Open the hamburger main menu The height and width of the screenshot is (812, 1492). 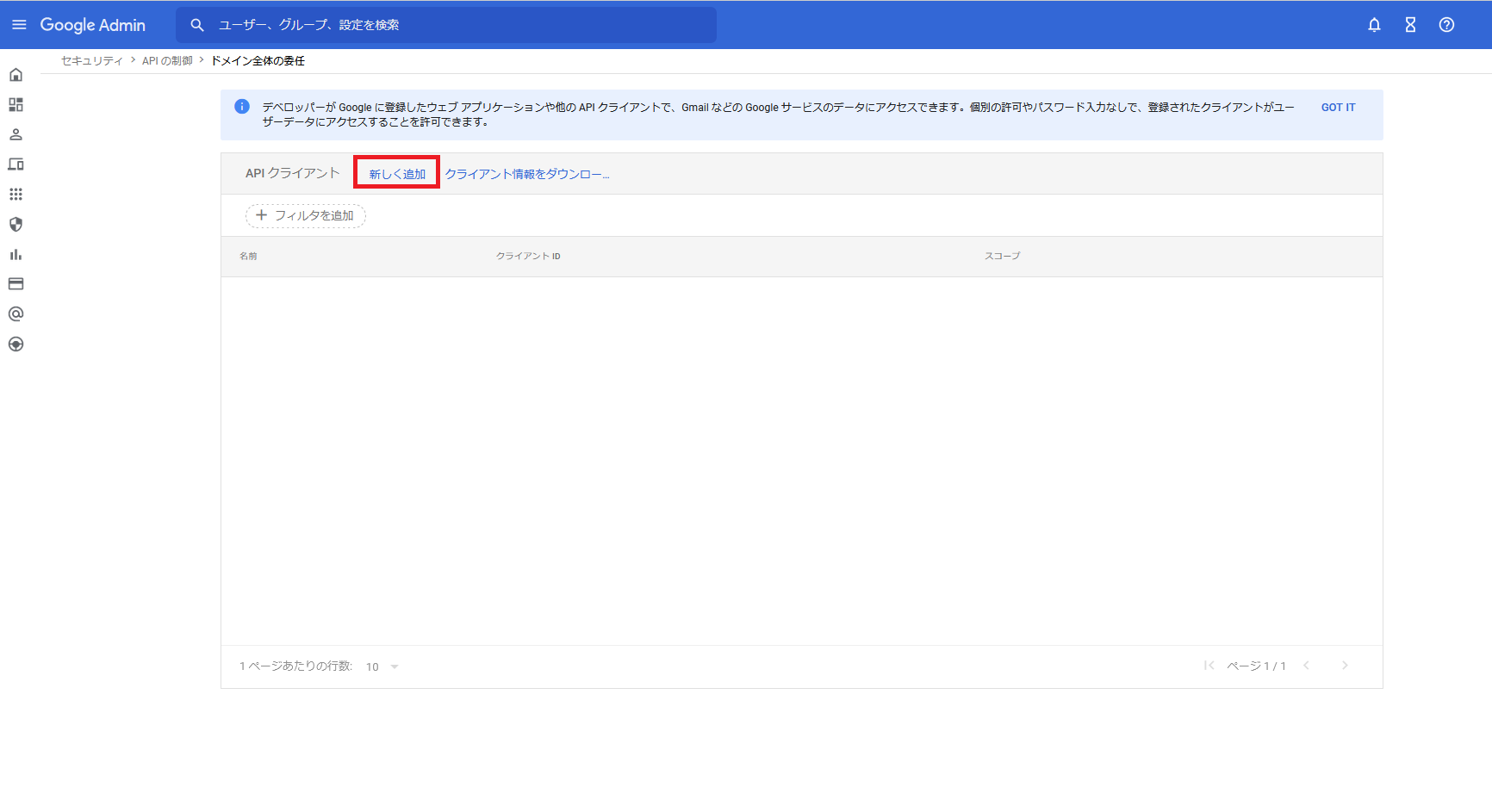(x=19, y=25)
